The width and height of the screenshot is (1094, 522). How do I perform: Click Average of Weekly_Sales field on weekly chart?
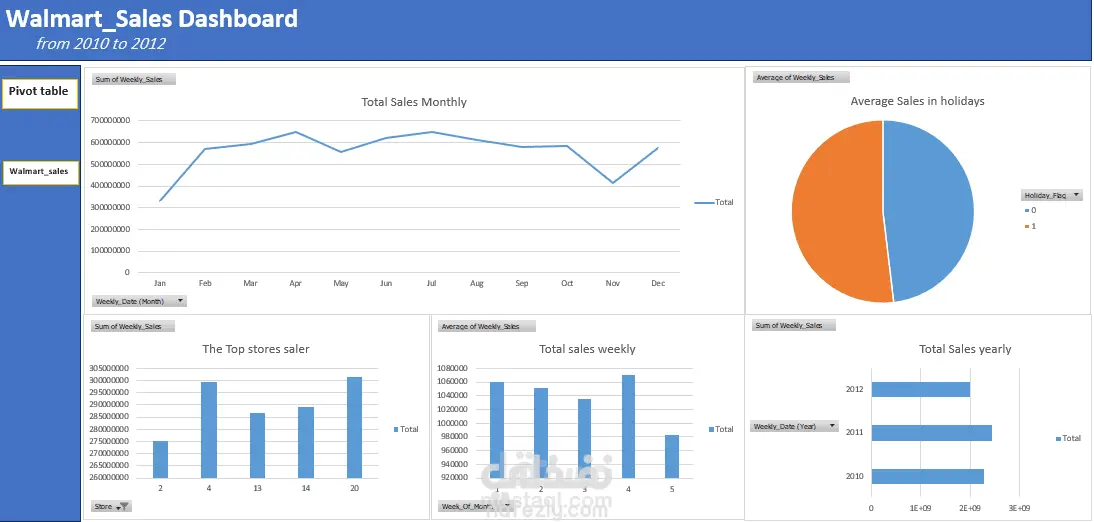tap(486, 326)
